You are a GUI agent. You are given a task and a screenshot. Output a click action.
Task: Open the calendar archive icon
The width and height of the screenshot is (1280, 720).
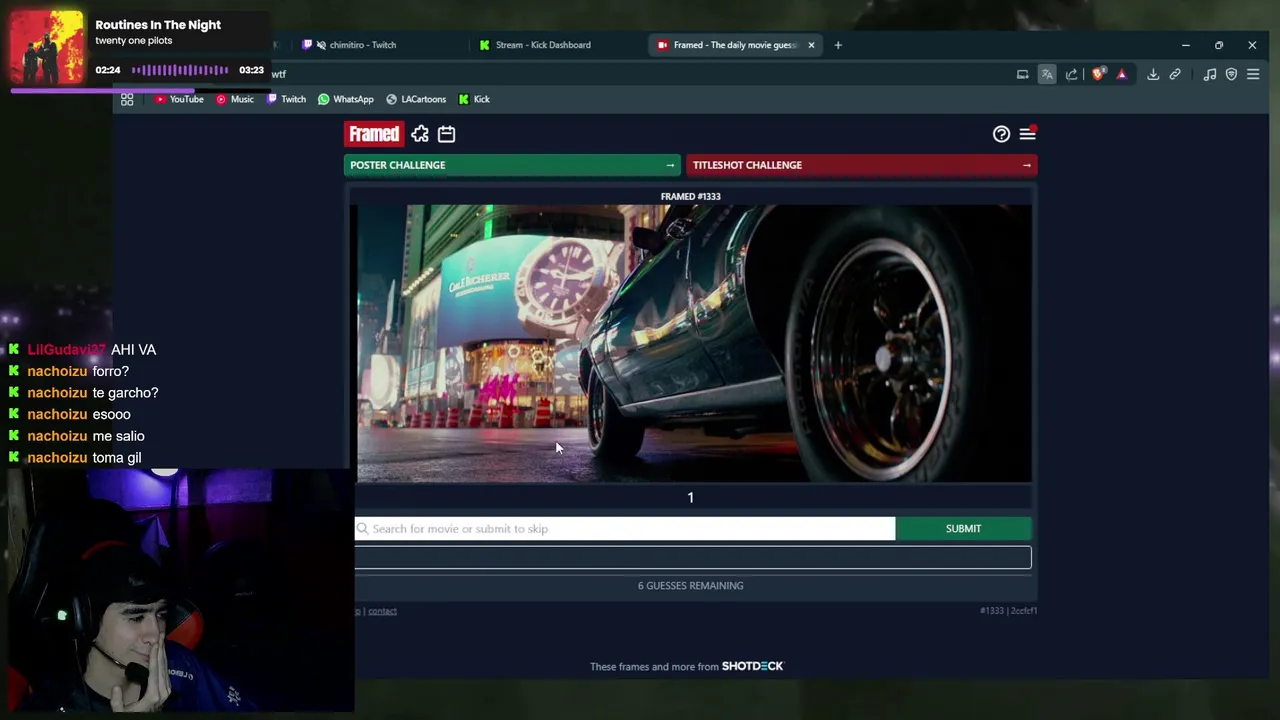pyautogui.click(x=446, y=134)
